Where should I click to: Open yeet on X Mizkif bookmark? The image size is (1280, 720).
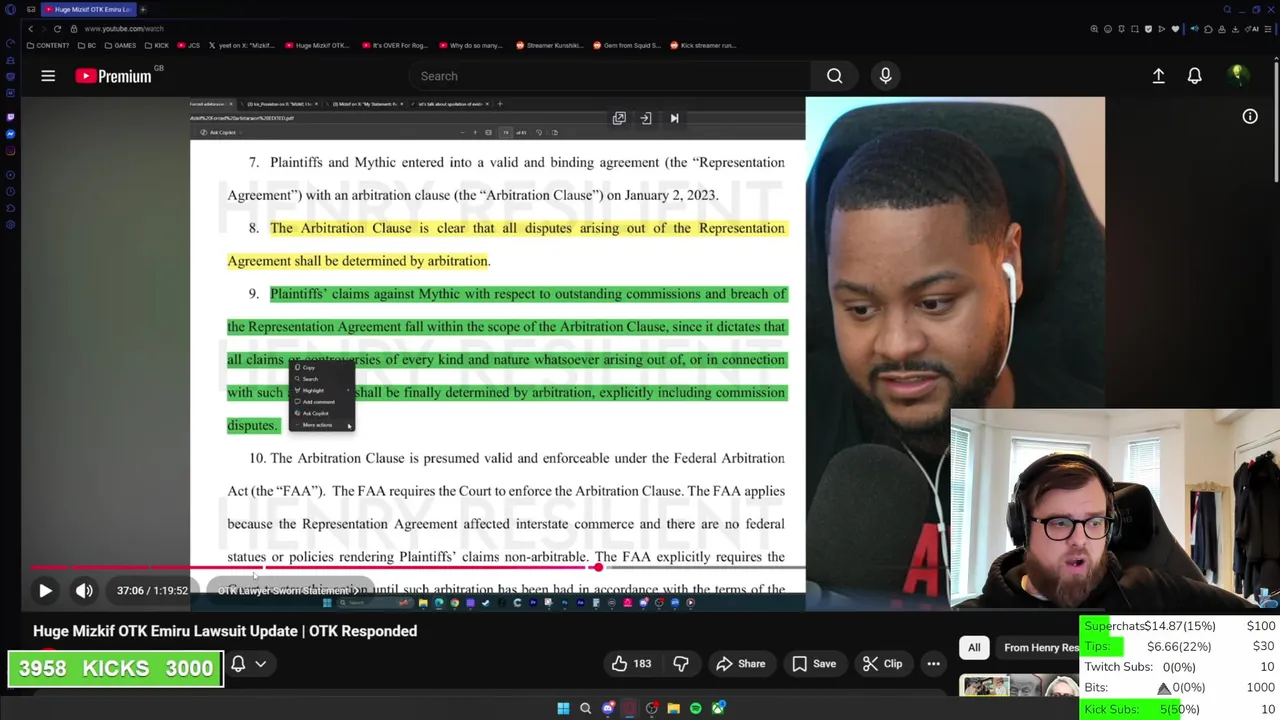click(x=243, y=45)
